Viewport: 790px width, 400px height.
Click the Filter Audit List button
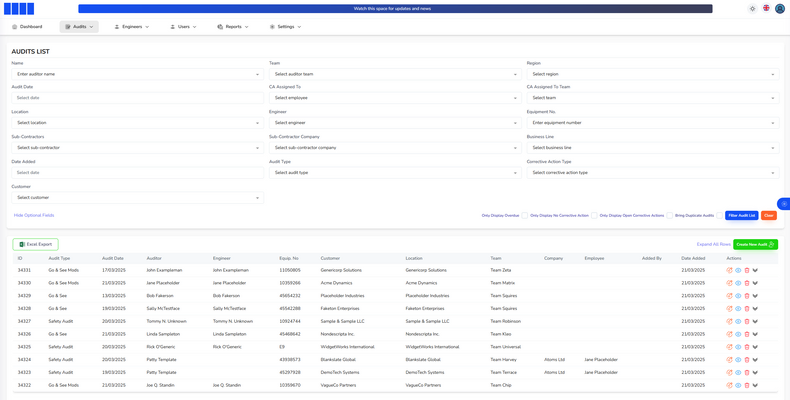(742, 215)
